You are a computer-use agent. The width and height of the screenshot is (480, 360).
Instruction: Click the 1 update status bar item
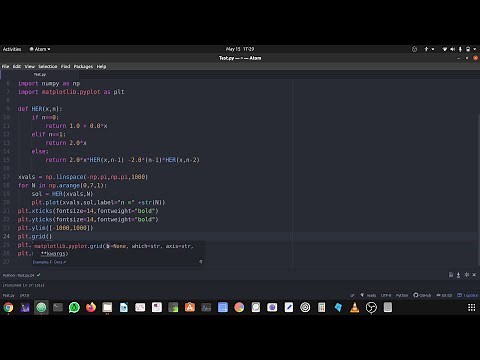[x=467, y=295]
